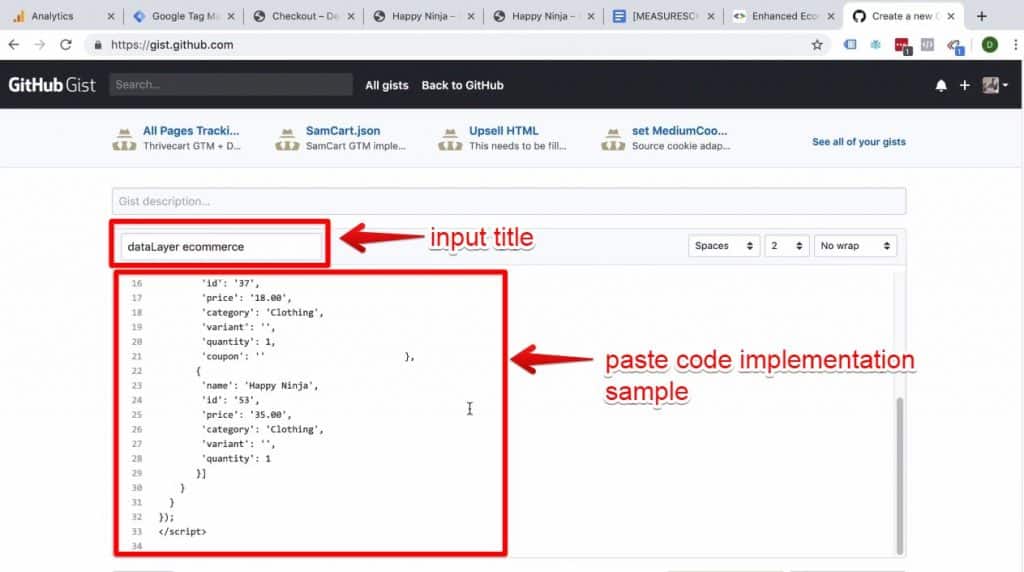The image size is (1024, 572).
Task: Close the Analytics tab
Action: tap(110, 16)
